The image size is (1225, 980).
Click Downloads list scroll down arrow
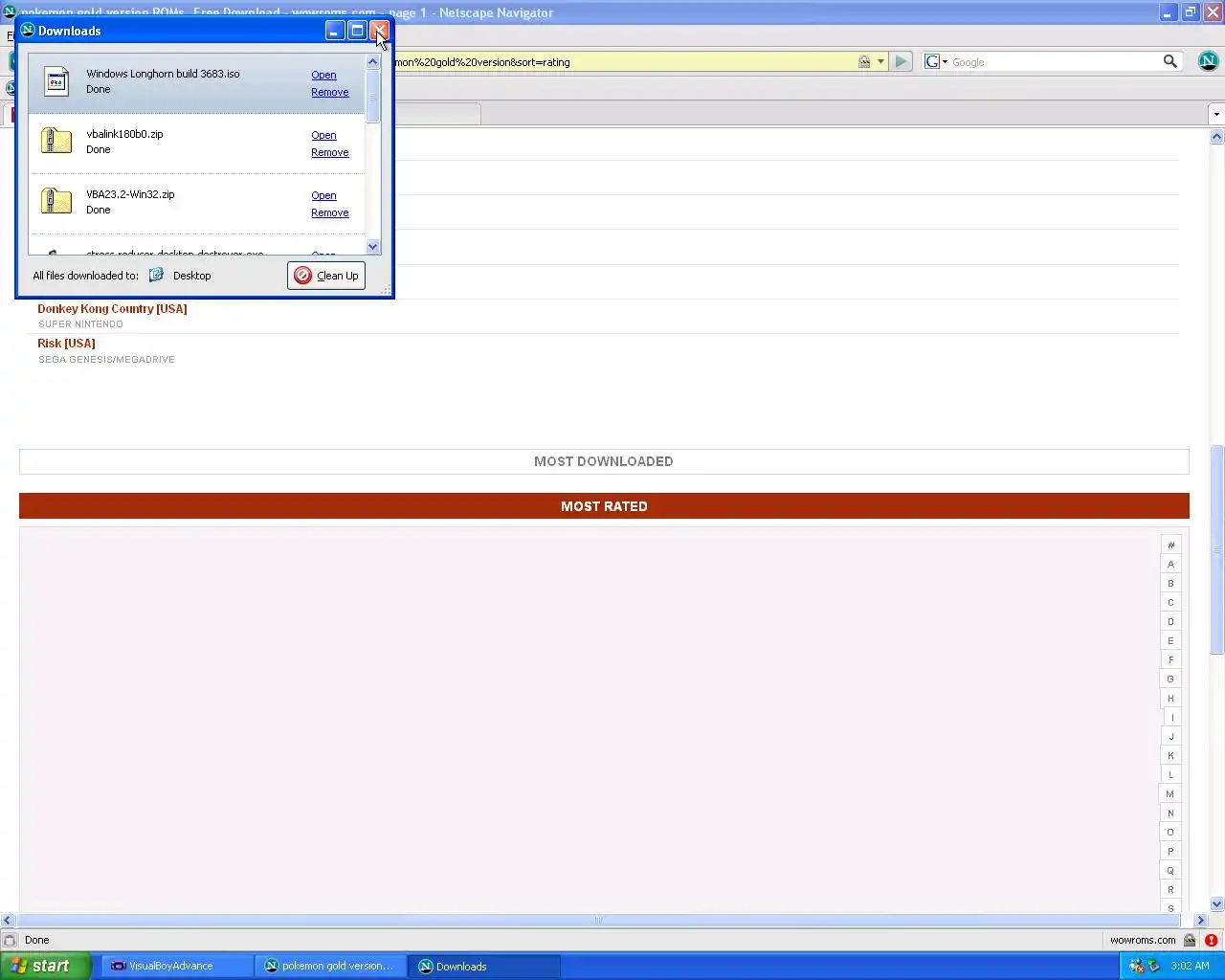373,246
